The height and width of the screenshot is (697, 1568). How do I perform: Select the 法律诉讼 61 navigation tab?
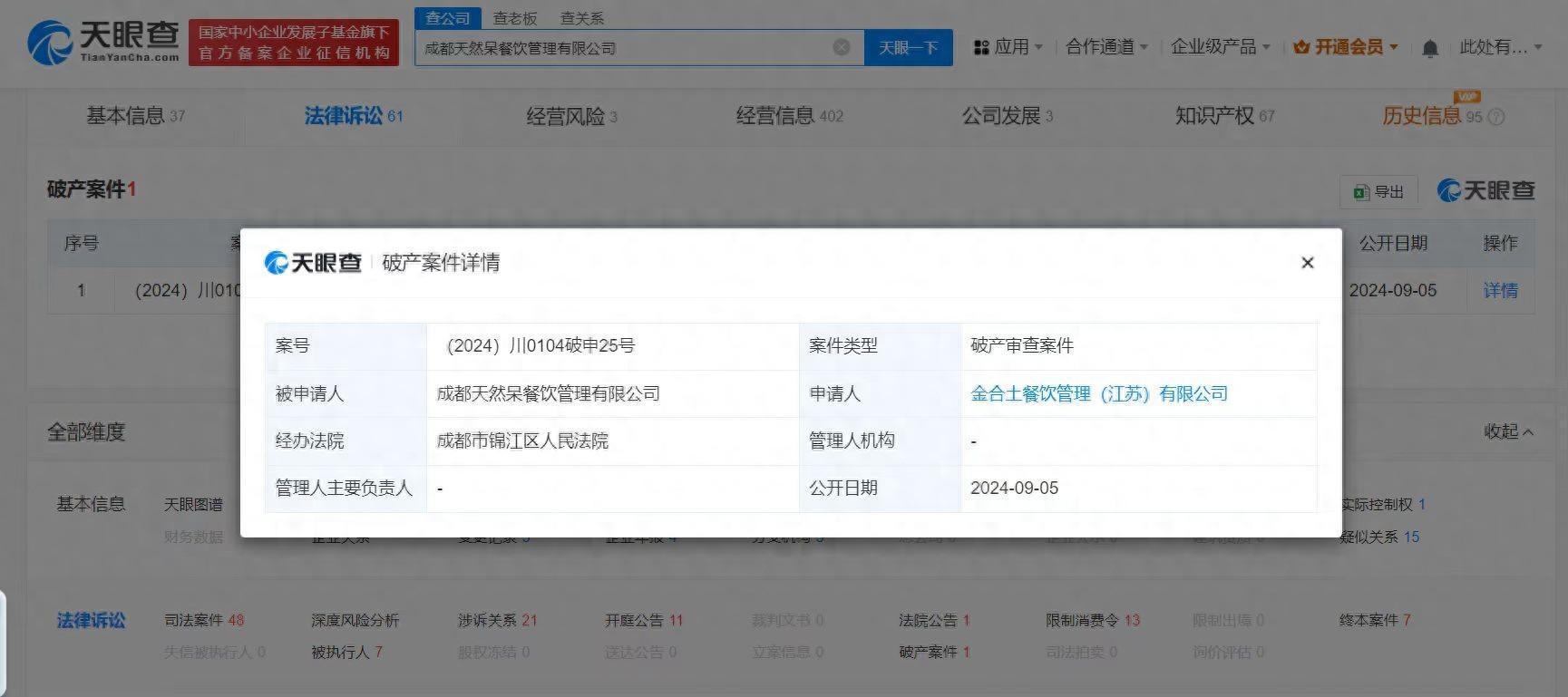(354, 116)
